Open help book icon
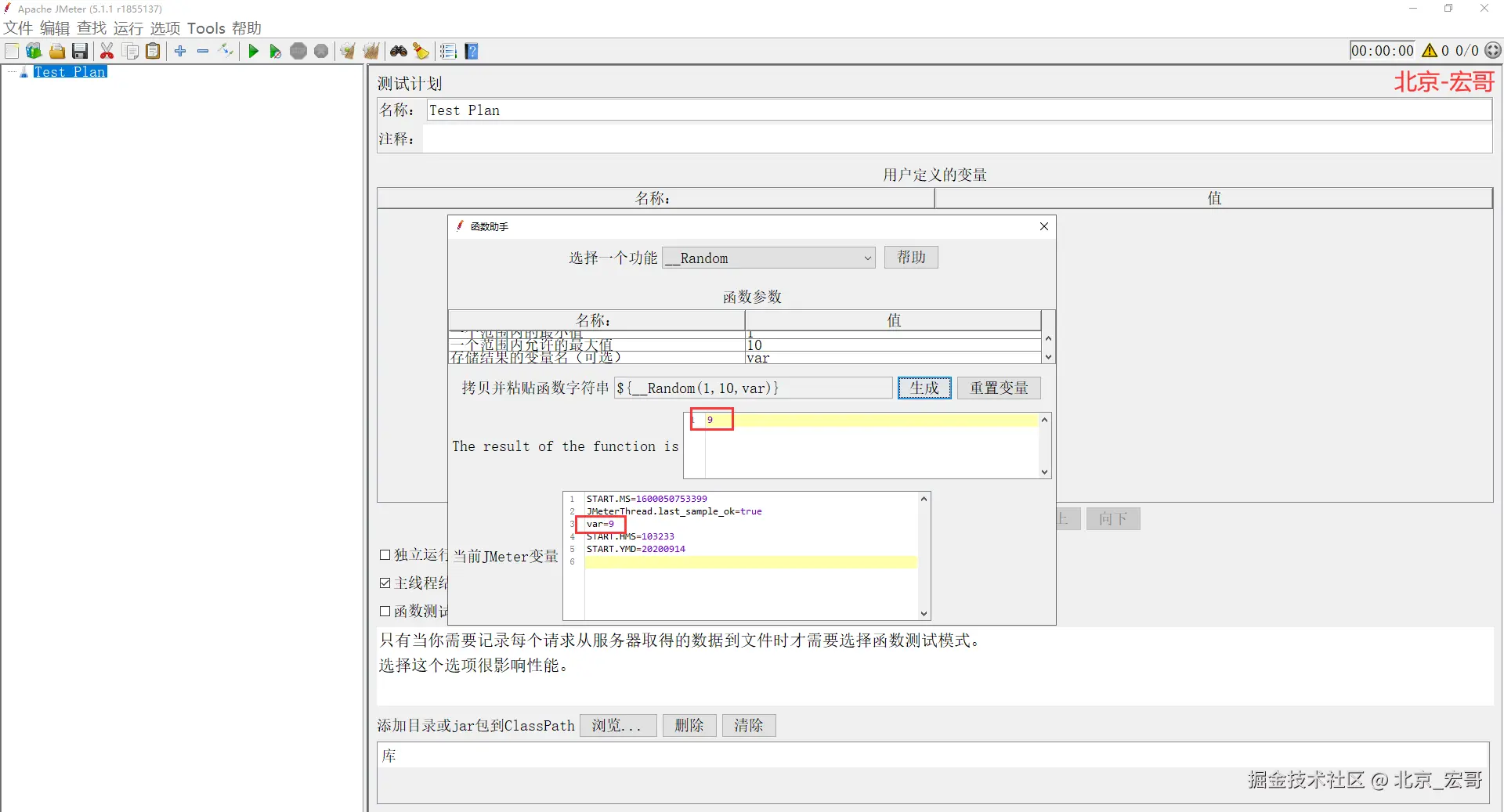Screen dimensions: 1504x812 [x=472, y=51]
